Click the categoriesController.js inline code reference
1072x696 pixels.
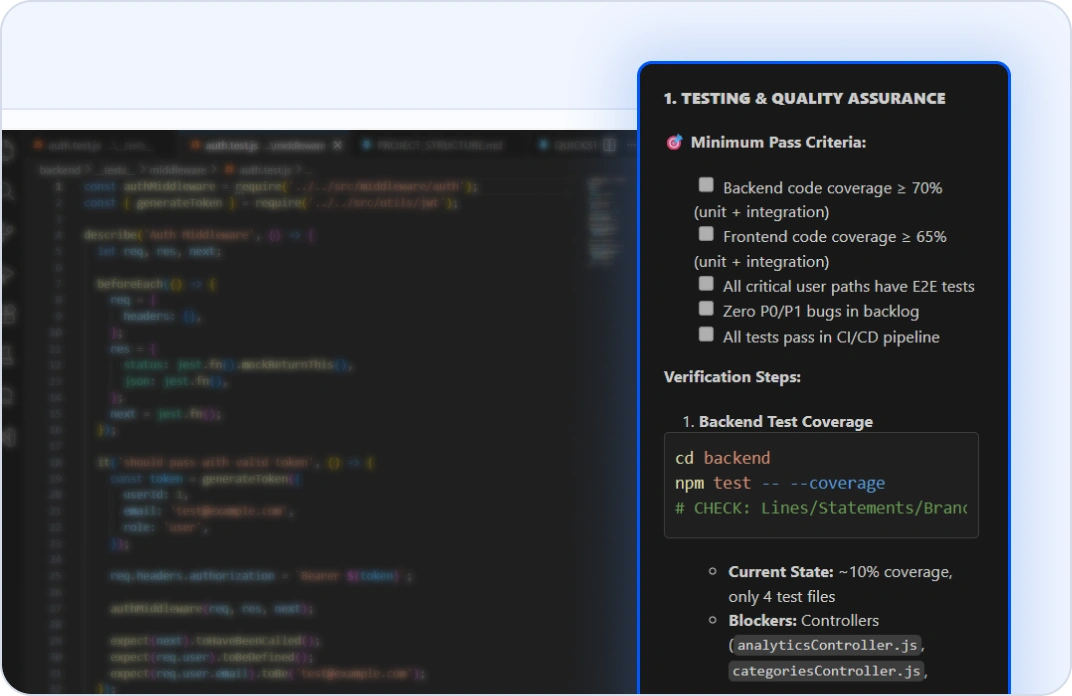point(826,670)
